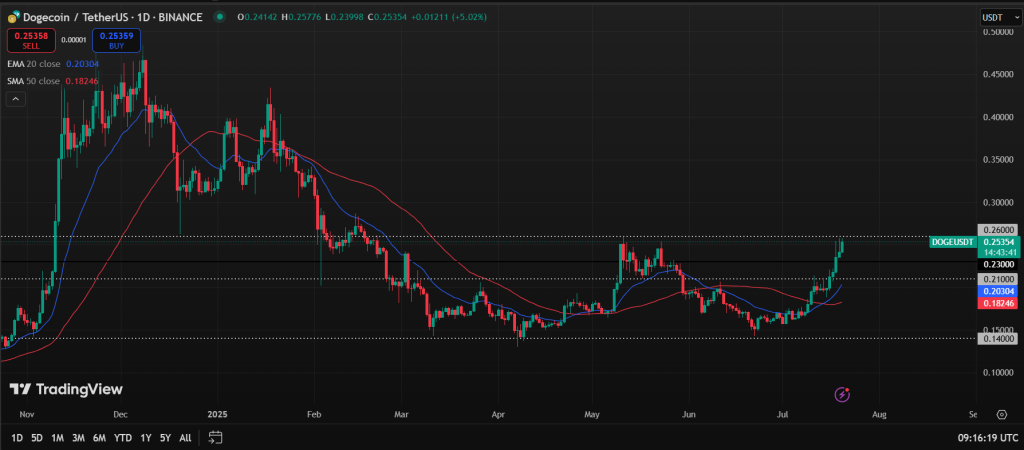Click the green 0.25354 current price label
The width and height of the screenshot is (1024, 450).
999,247
